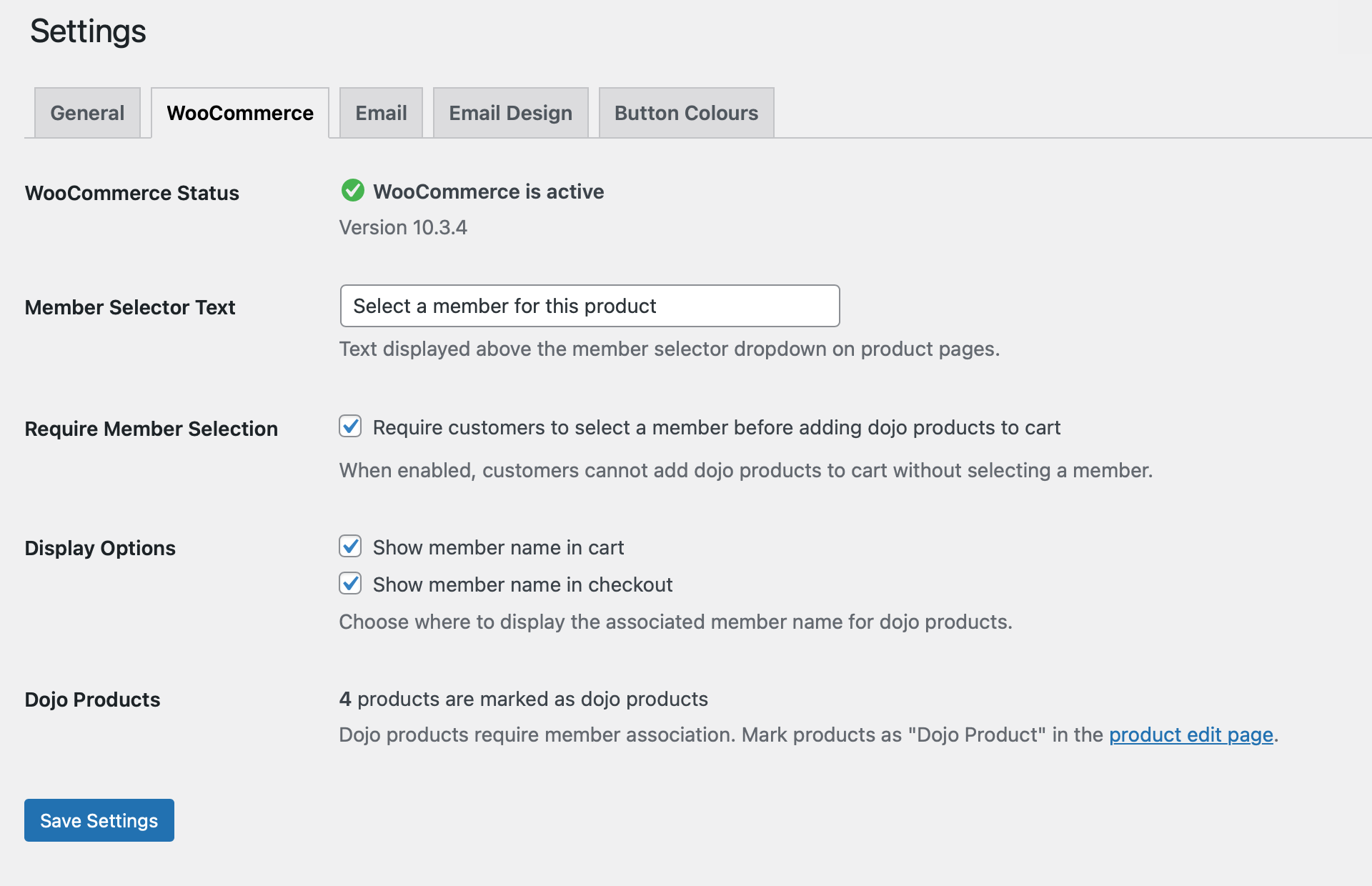This screenshot has width=1372, height=886.
Task: Switch to the General tab
Action: (86, 112)
